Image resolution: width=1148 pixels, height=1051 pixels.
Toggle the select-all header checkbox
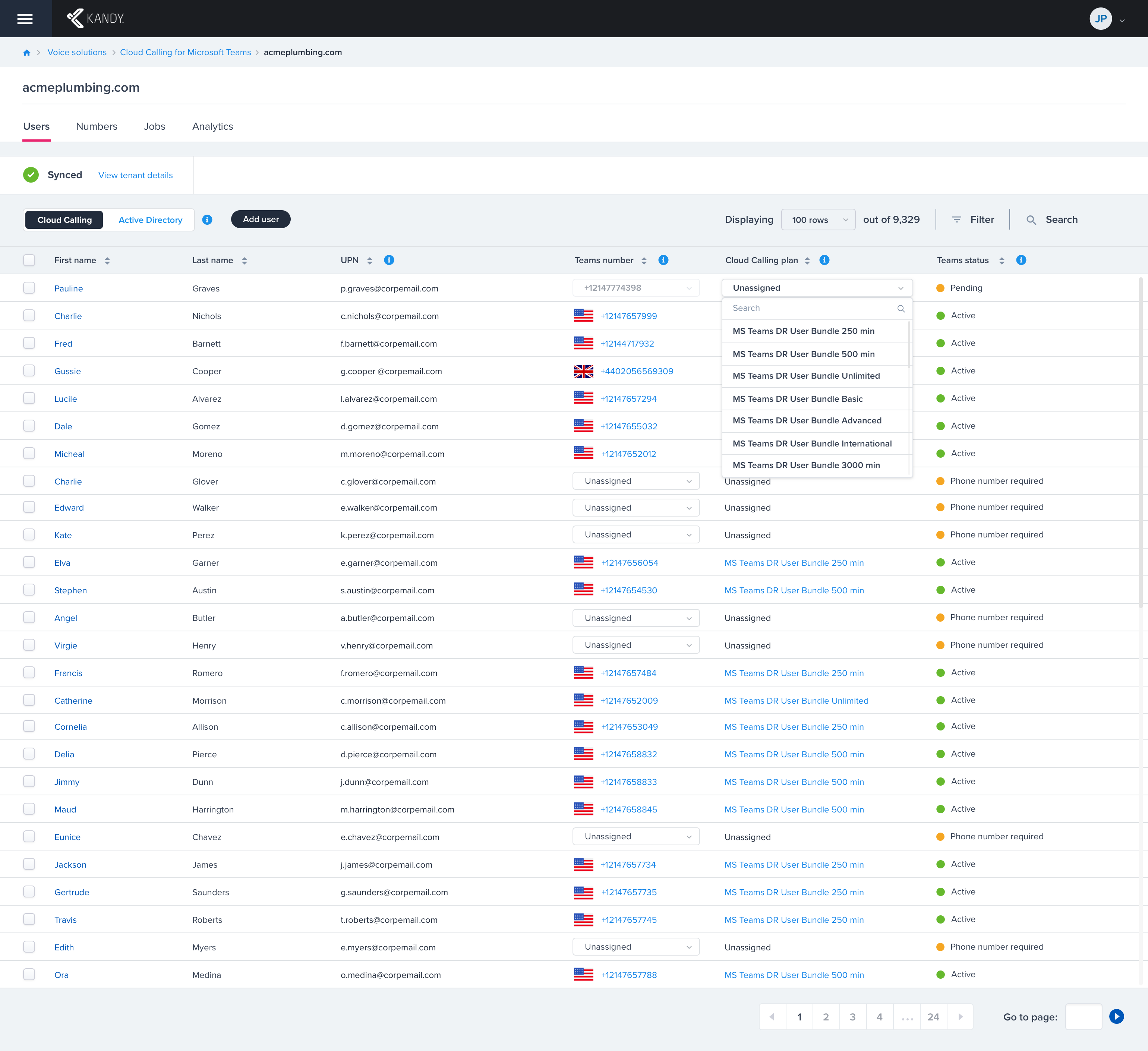click(x=29, y=260)
